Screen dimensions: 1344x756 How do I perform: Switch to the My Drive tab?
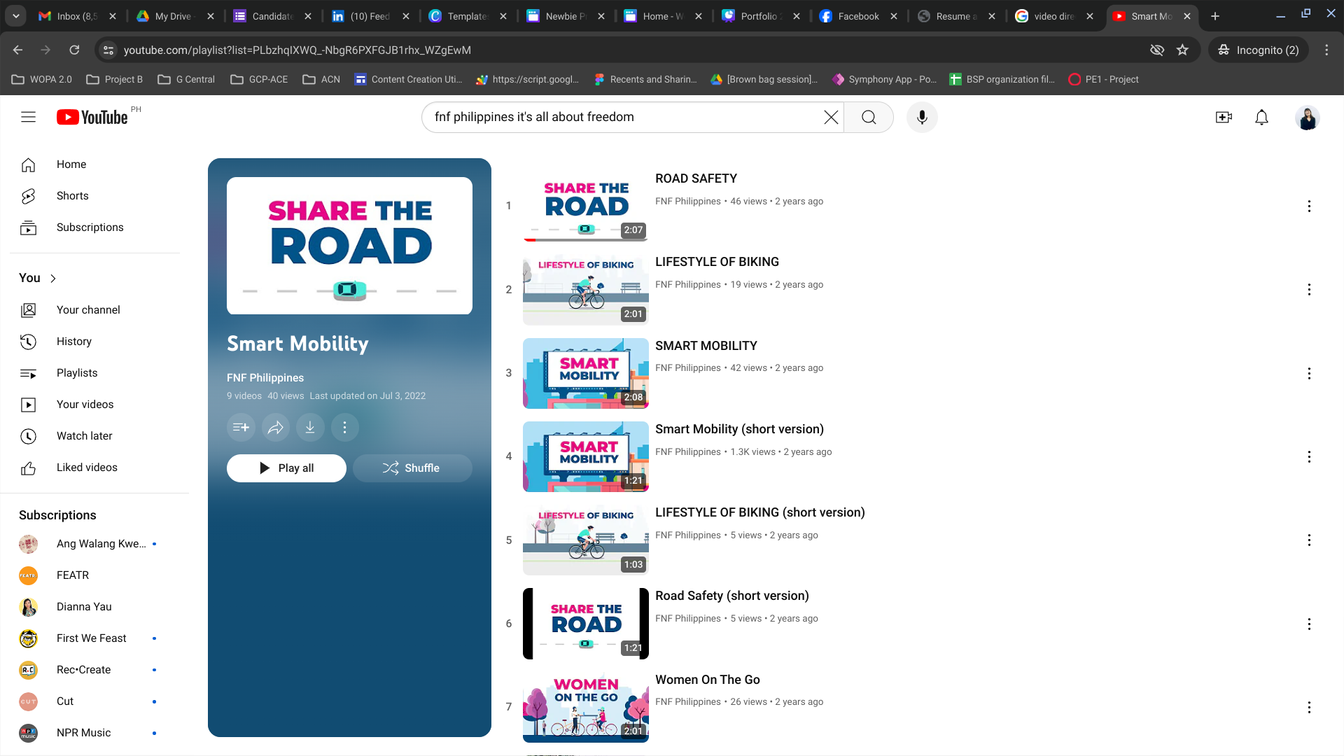coord(176,16)
